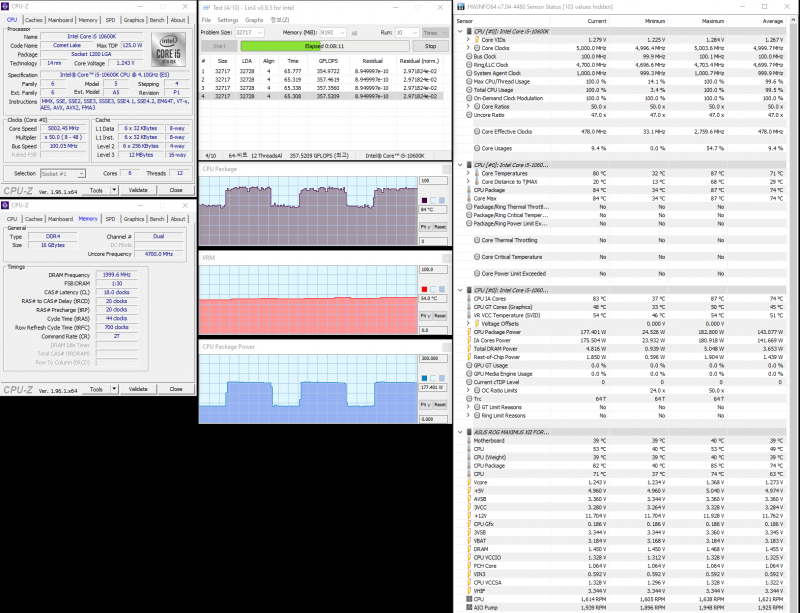Expand the OC Ratio Limits row

click(468, 390)
